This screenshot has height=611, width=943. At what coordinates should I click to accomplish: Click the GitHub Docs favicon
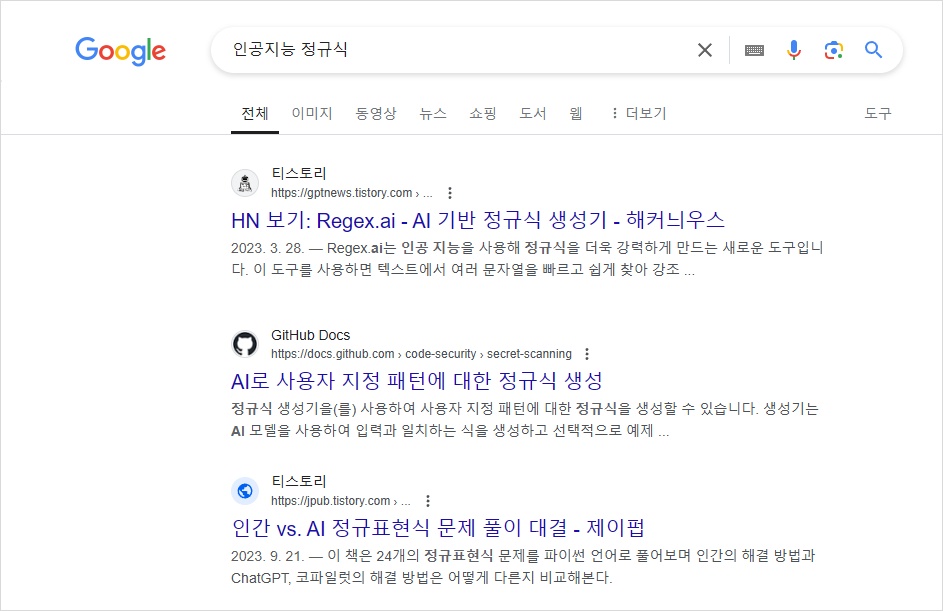[245, 344]
